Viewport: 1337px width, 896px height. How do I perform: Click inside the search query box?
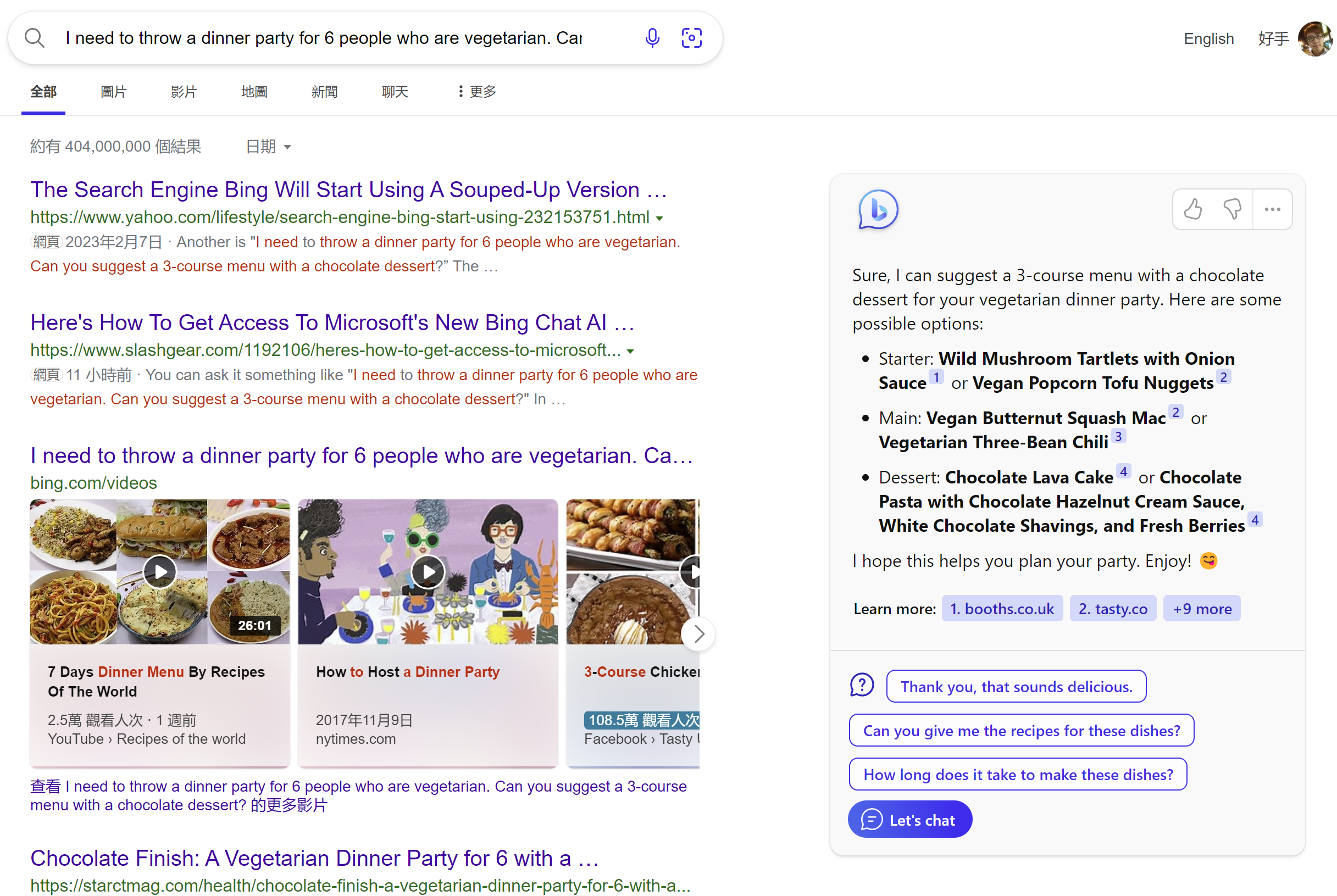point(323,38)
